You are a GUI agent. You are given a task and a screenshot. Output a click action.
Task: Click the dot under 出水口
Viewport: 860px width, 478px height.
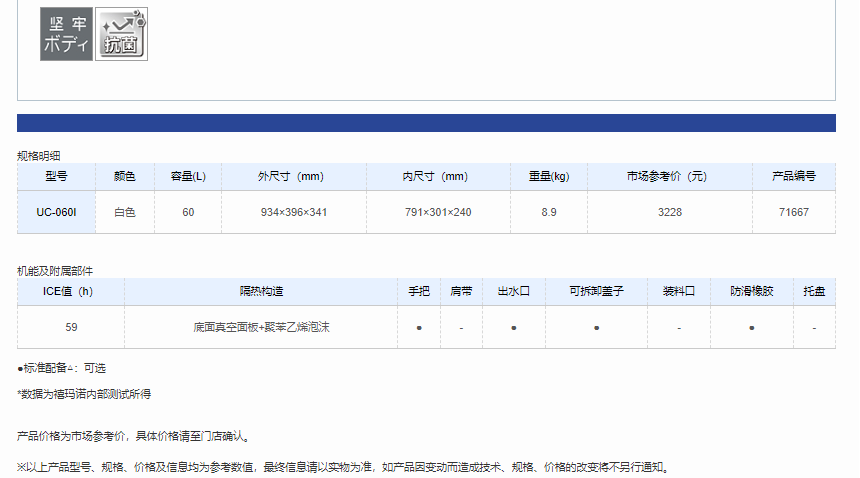coord(514,328)
